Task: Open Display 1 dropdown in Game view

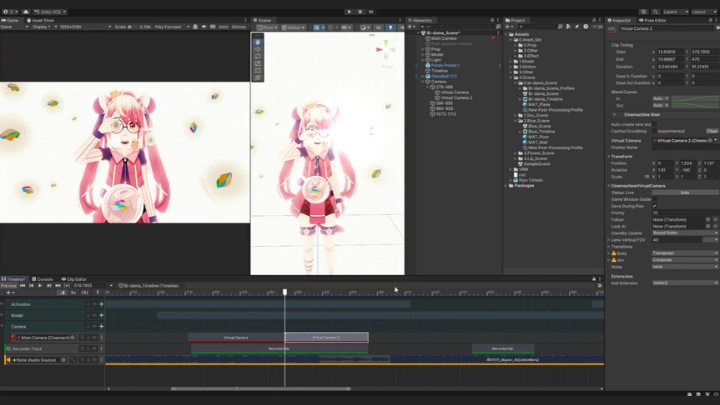Action: pyautogui.click(x=45, y=27)
